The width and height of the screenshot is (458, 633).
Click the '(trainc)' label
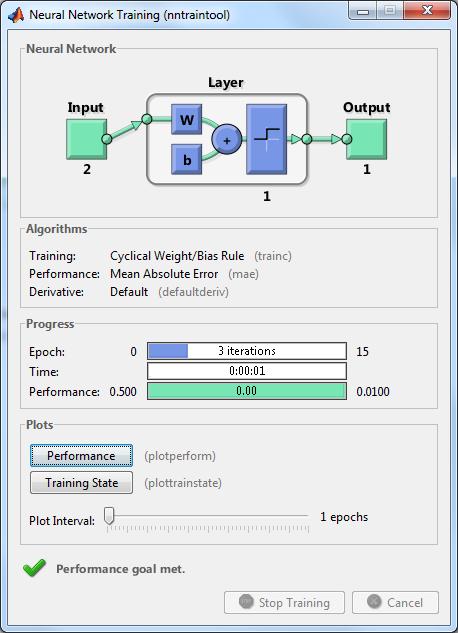point(273,256)
